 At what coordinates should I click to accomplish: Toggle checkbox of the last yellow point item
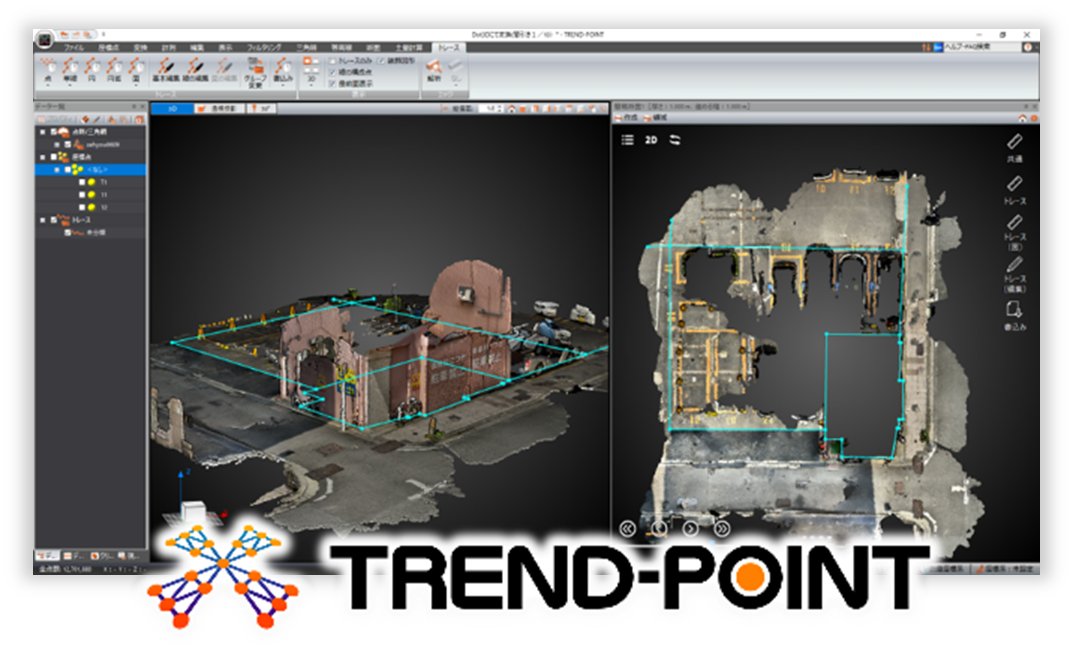[82, 207]
